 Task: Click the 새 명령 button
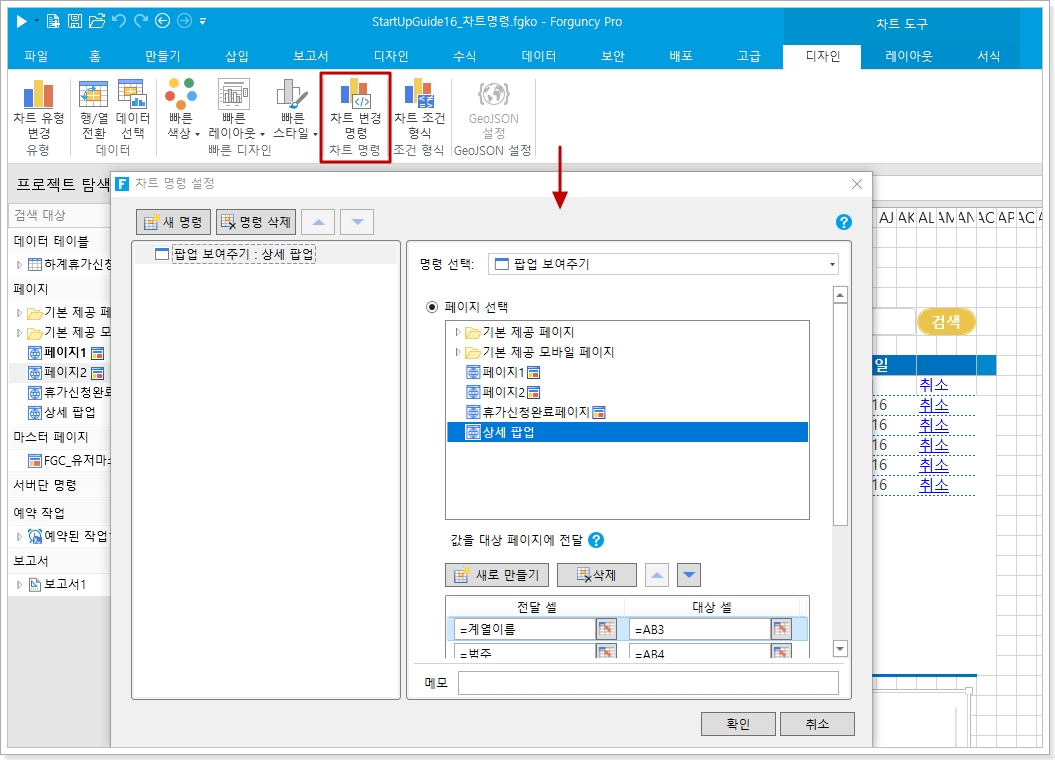(x=174, y=222)
